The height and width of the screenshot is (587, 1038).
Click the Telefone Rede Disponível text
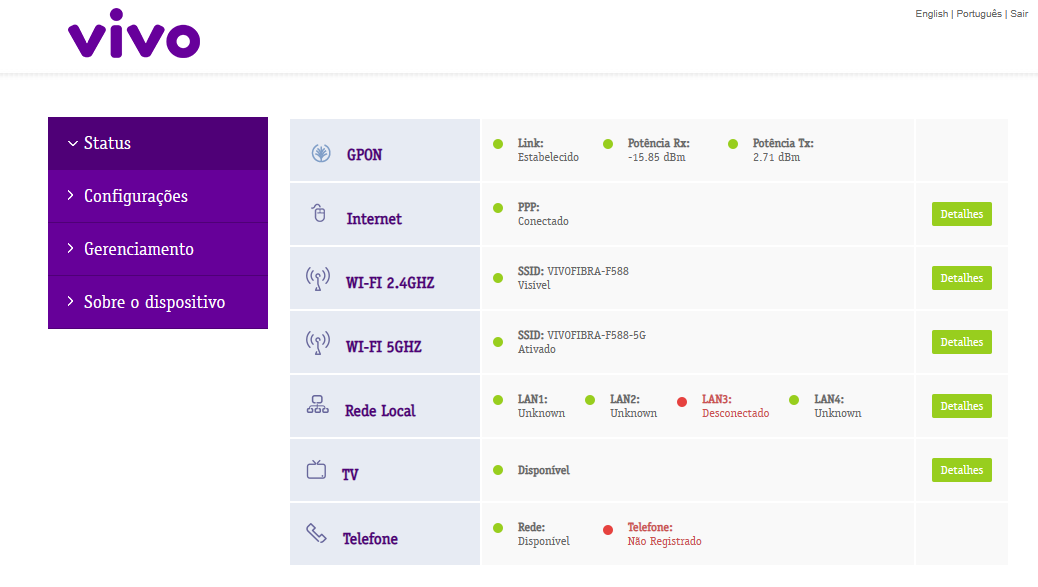(543, 541)
